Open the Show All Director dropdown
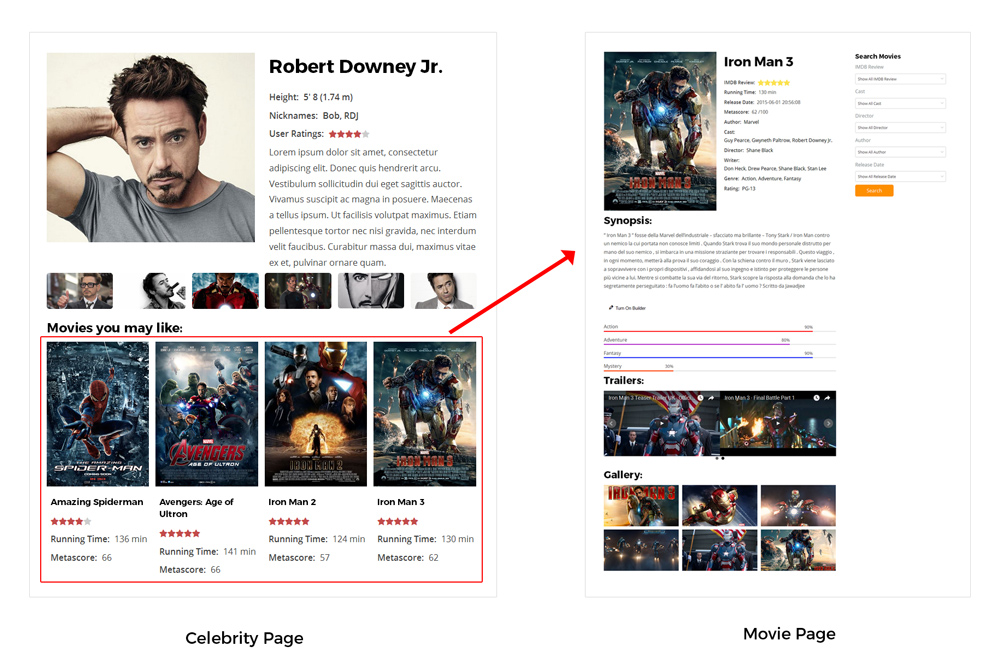Screen dimensions: 1000x667 point(900,128)
